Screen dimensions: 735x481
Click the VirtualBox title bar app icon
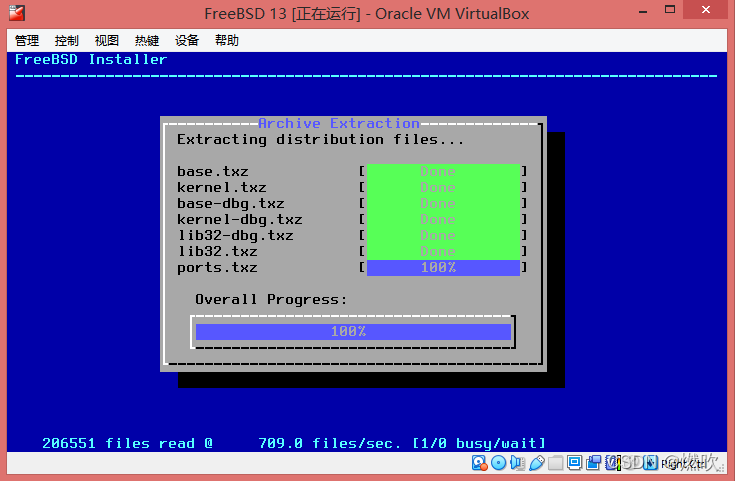17,13
